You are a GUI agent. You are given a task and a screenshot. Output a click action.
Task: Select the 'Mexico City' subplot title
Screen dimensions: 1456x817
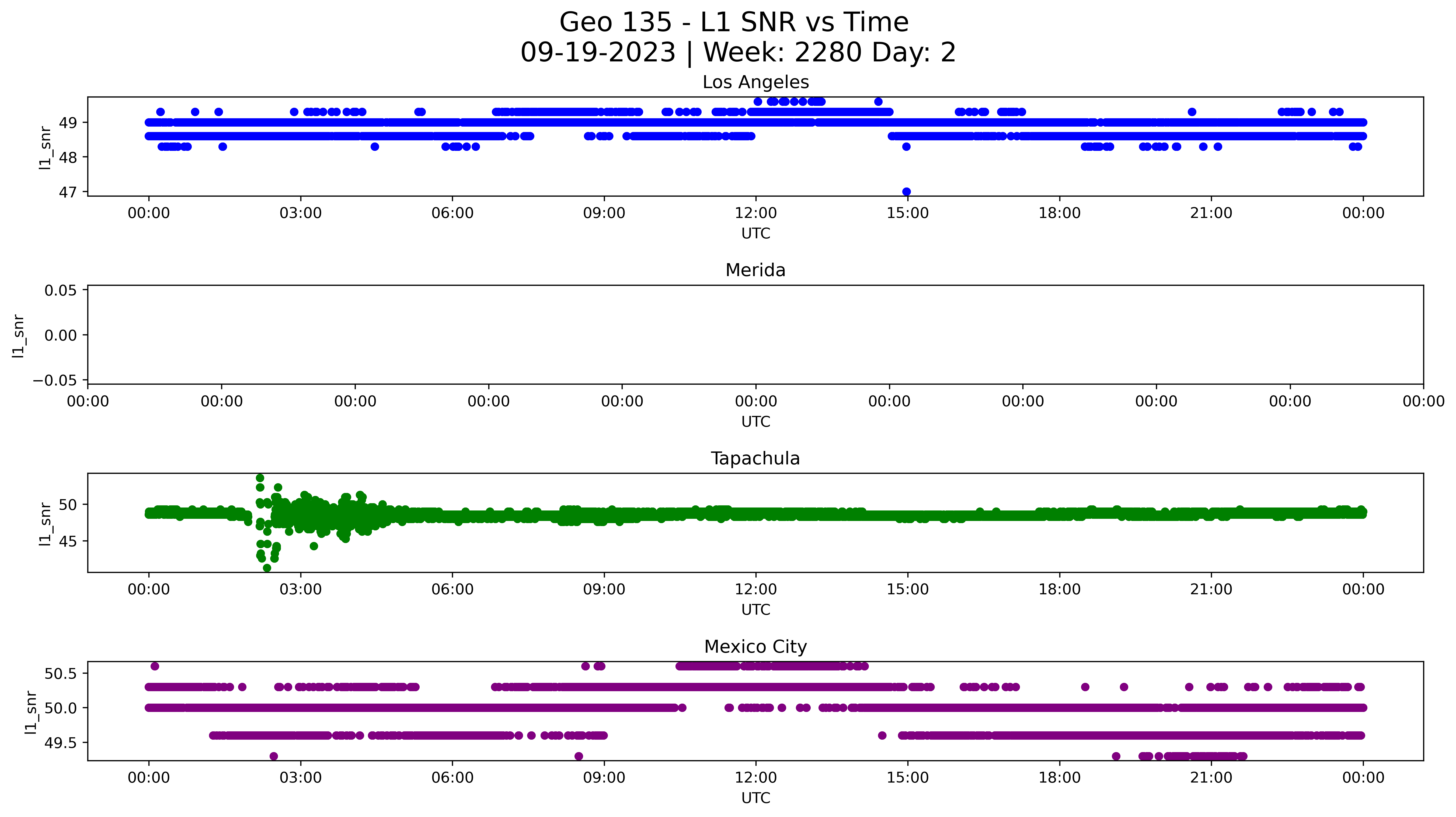click(756, 647)
